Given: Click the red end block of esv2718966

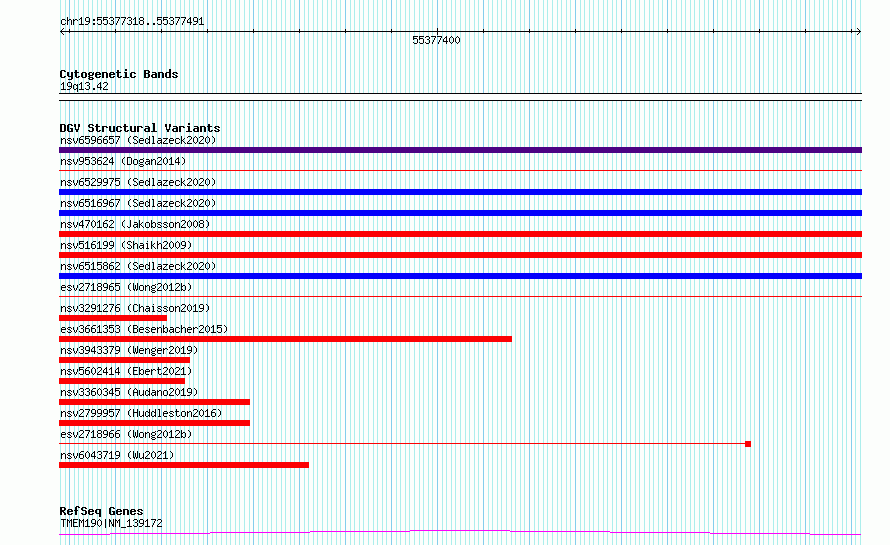Looking at the screenshot, I should 748,444.
